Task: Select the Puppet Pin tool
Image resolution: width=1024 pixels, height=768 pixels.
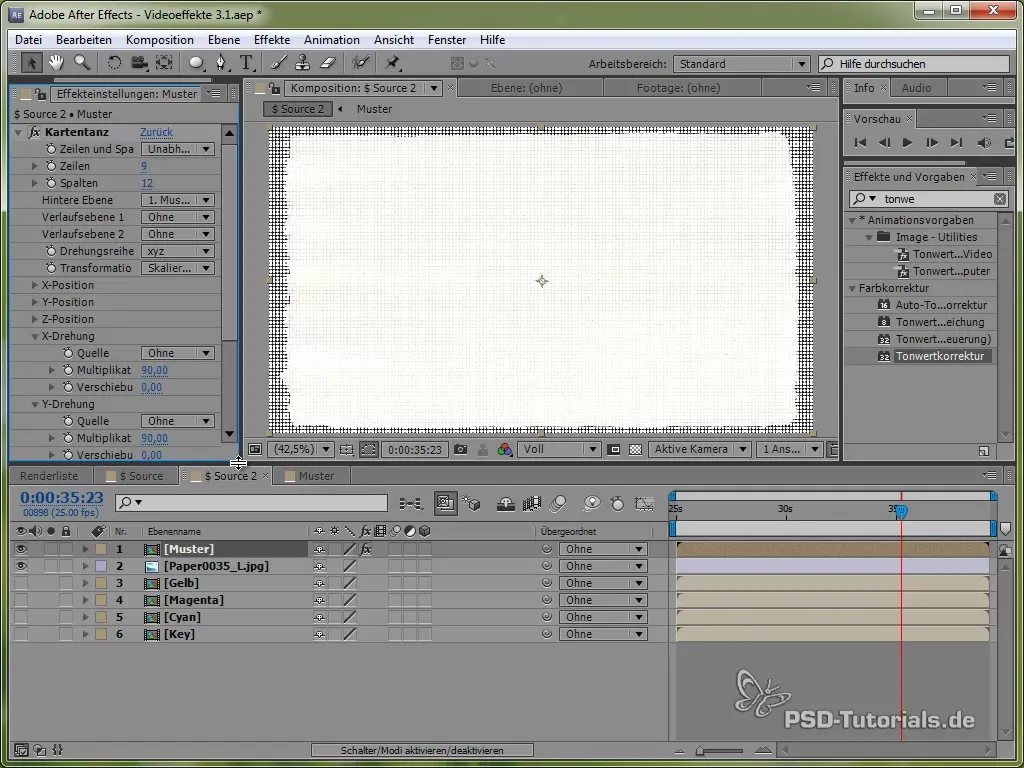Action: coord(392,63)
